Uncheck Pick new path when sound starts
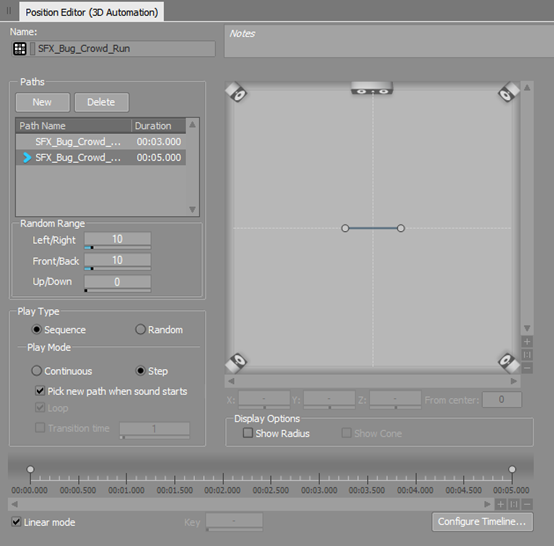Screen dimensions: 554x546 [40, 391]
